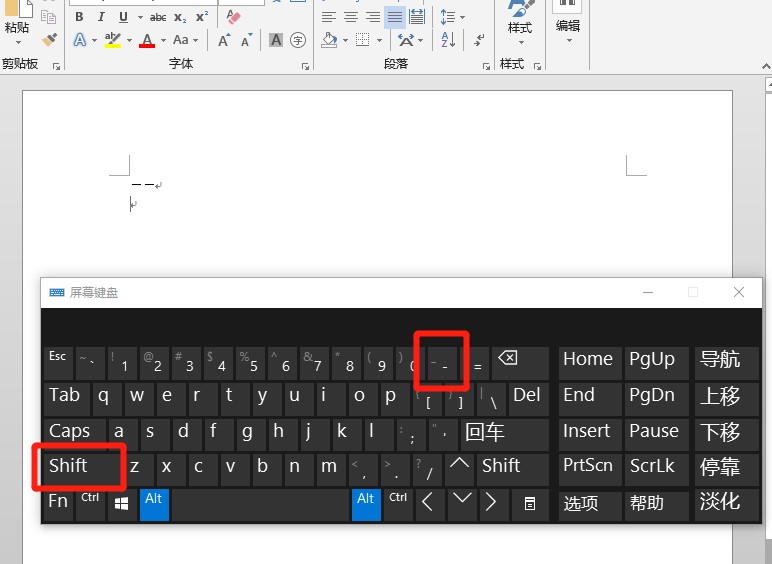Click the 帮助 help key
The height and width of the screenshot is (564, 772).
[656, 504]
